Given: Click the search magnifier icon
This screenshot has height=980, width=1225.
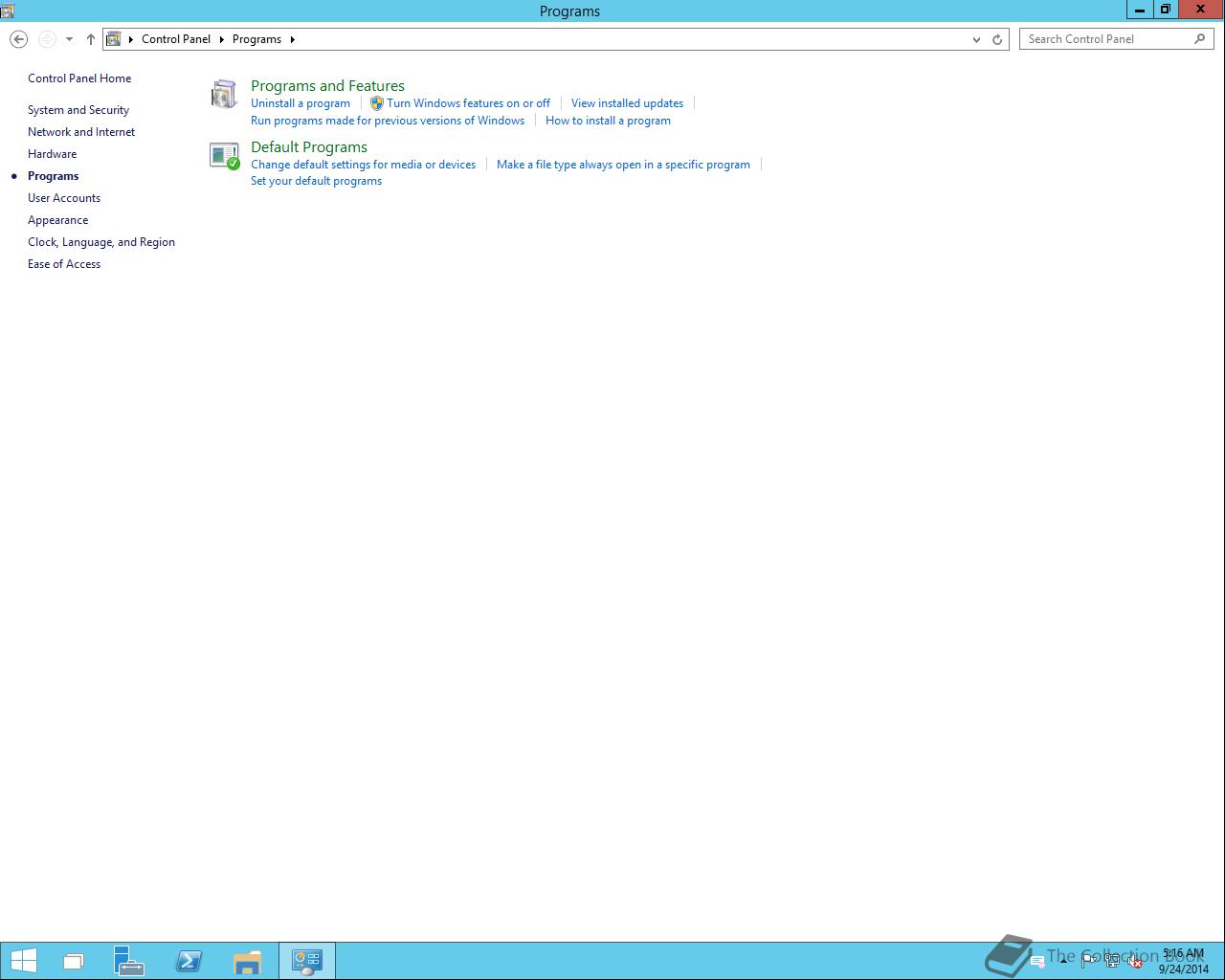Looking at the screenshot, I should click(1200, 39).
